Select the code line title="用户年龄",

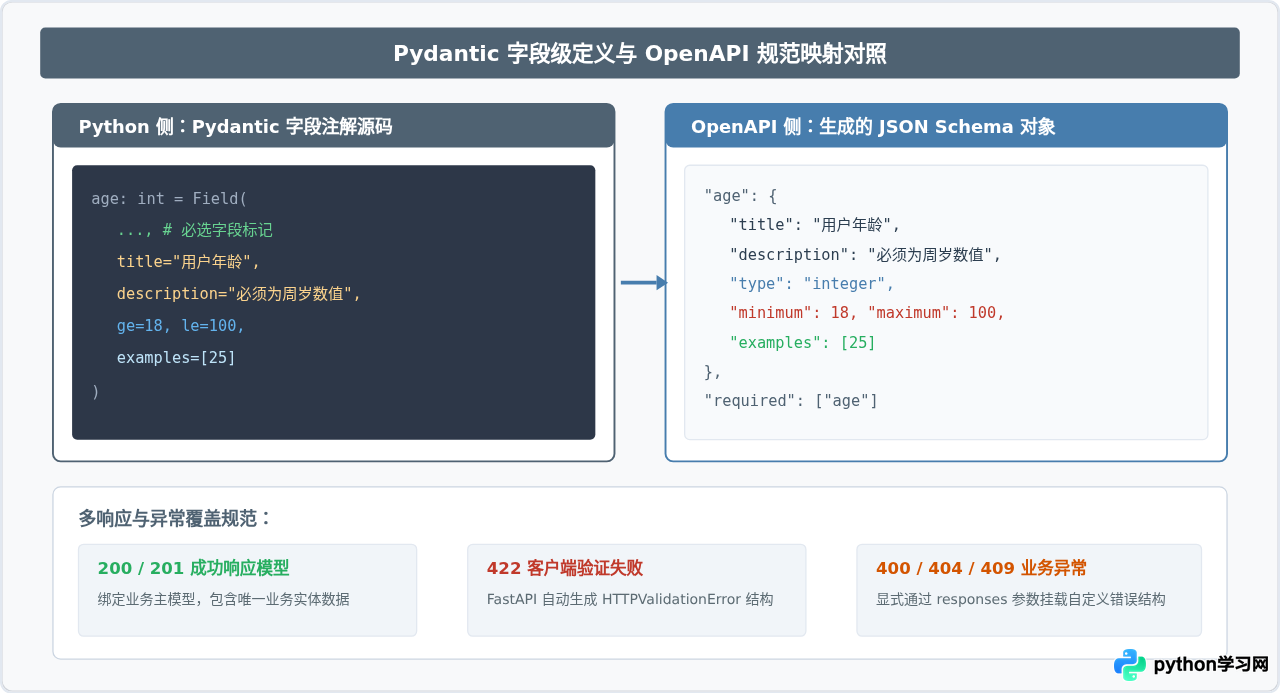tap(188, 263)
